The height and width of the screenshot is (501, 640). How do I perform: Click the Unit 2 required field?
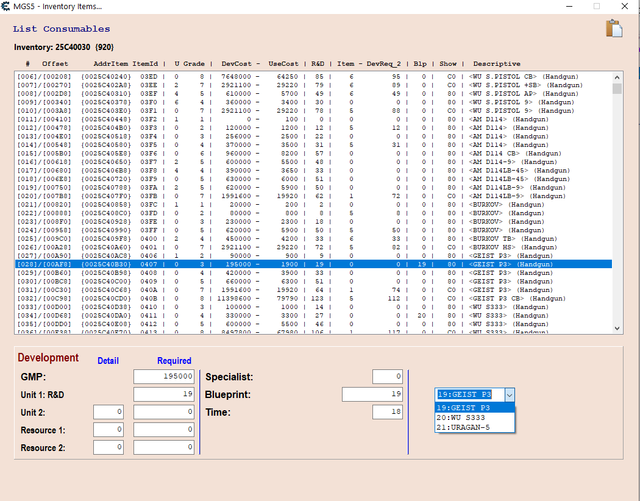[x=164, y=412]
